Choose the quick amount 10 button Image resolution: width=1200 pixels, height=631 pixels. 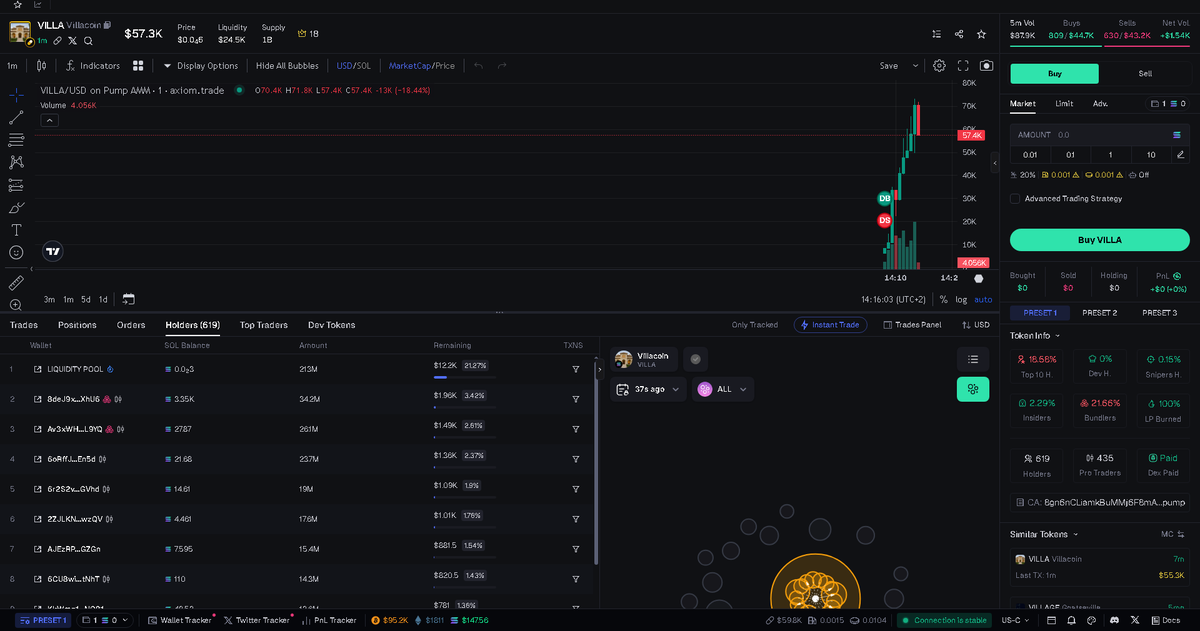[1151, 154]
